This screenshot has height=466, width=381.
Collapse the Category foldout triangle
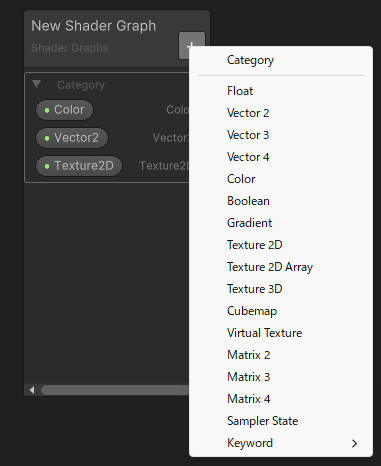point(37,84)
